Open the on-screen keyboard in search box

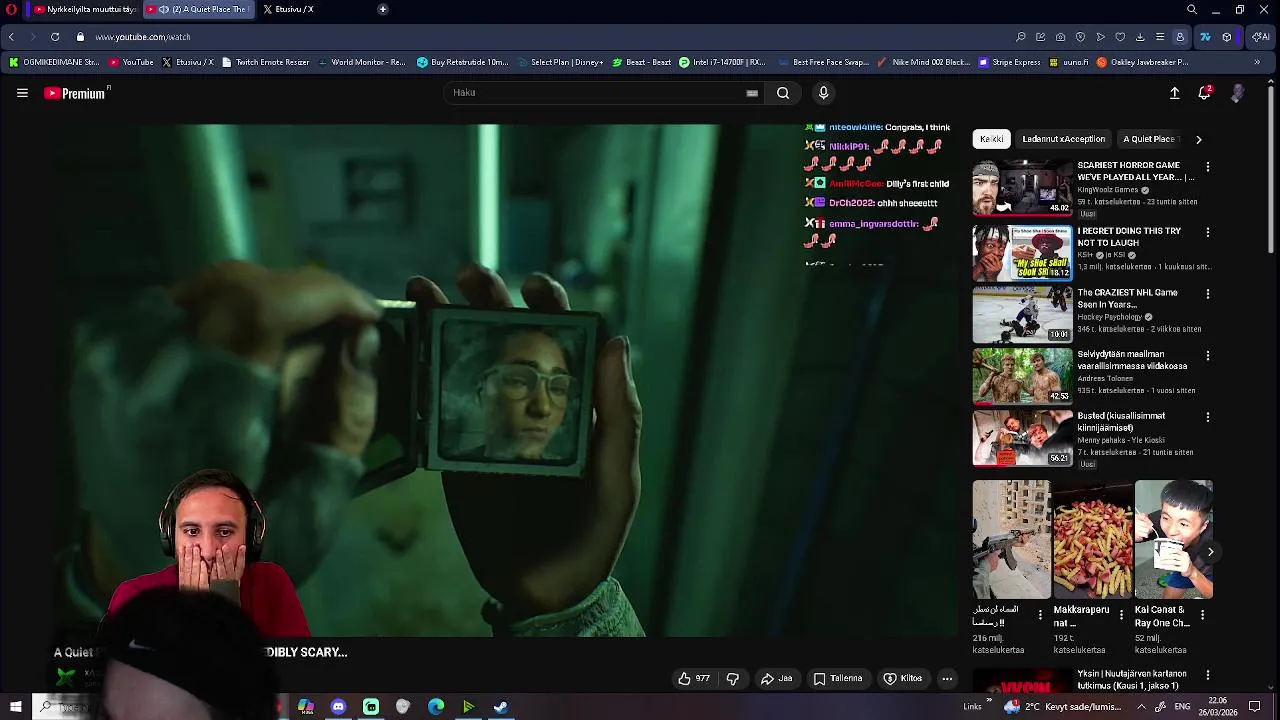tap(752, 93)
